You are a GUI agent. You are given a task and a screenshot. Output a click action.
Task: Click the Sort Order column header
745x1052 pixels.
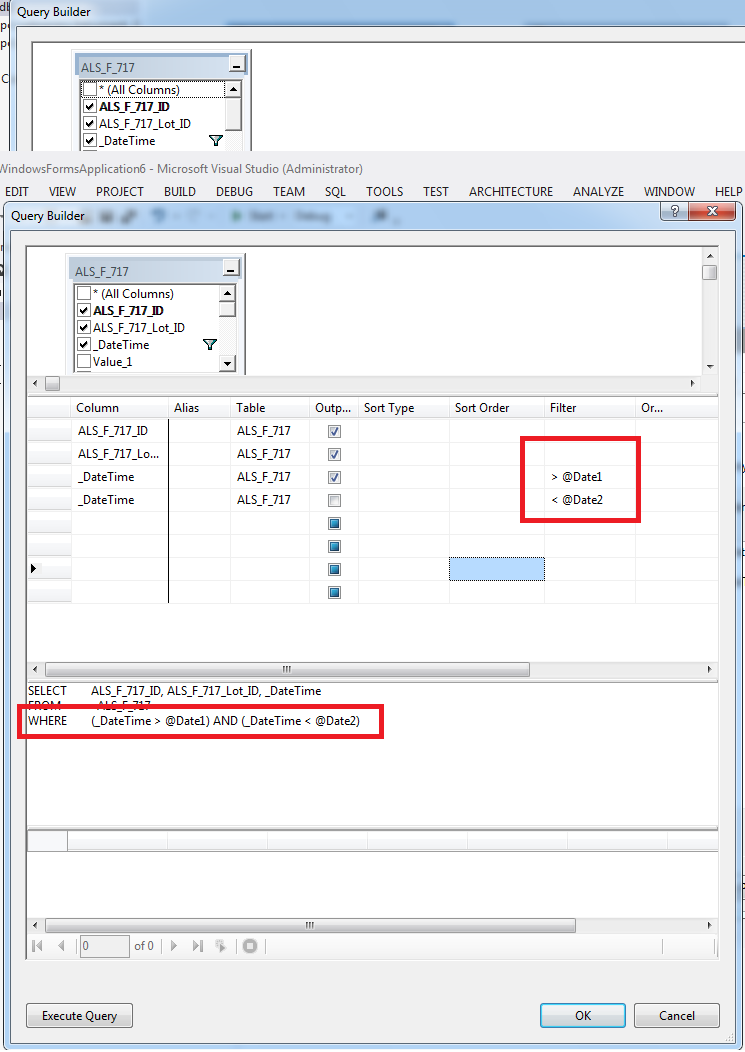point(497,407)
